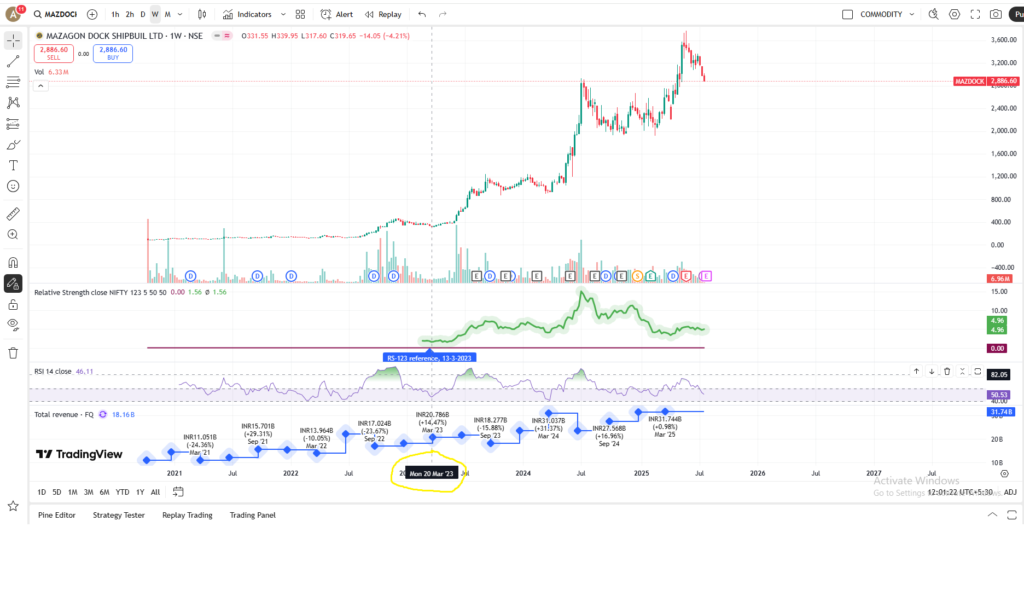This screenshot has width=1024, height=608.
Task: Set range to 3M
Action: pyautogui.click(x=88, y=492)
